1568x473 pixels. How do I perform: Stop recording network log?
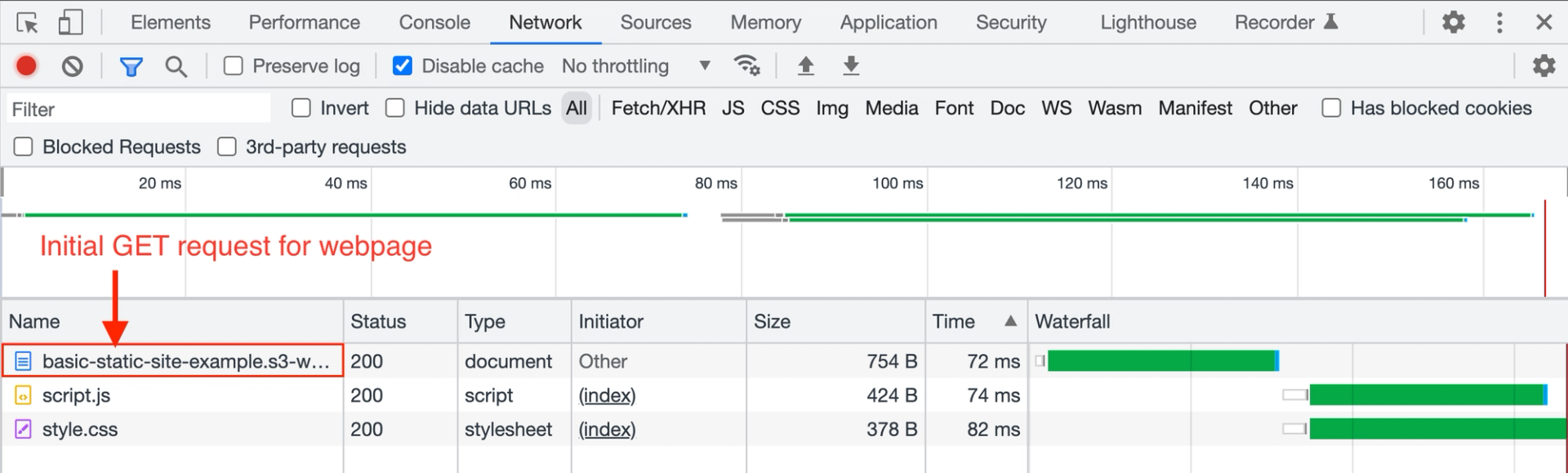pos(26,65)
